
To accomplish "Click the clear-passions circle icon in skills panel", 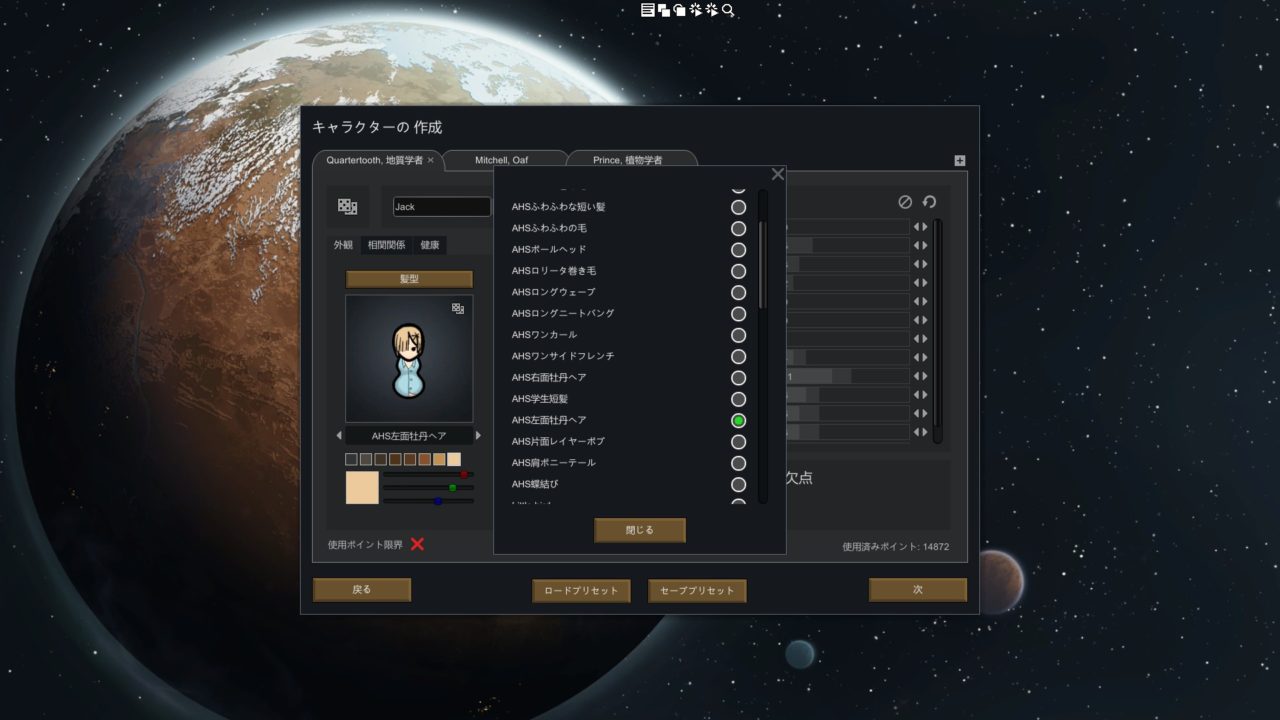I will coord(905,202).
